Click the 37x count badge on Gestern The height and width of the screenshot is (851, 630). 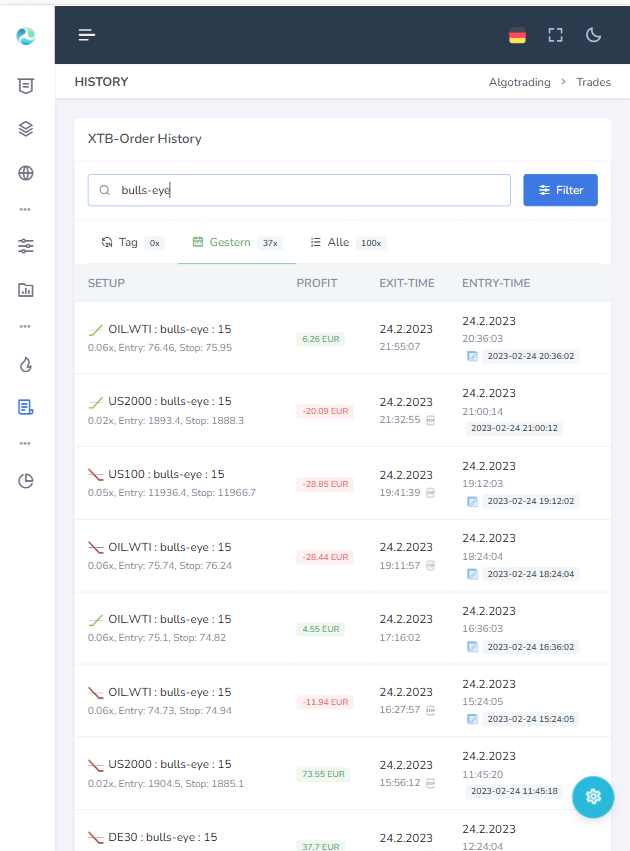[270, 243]
